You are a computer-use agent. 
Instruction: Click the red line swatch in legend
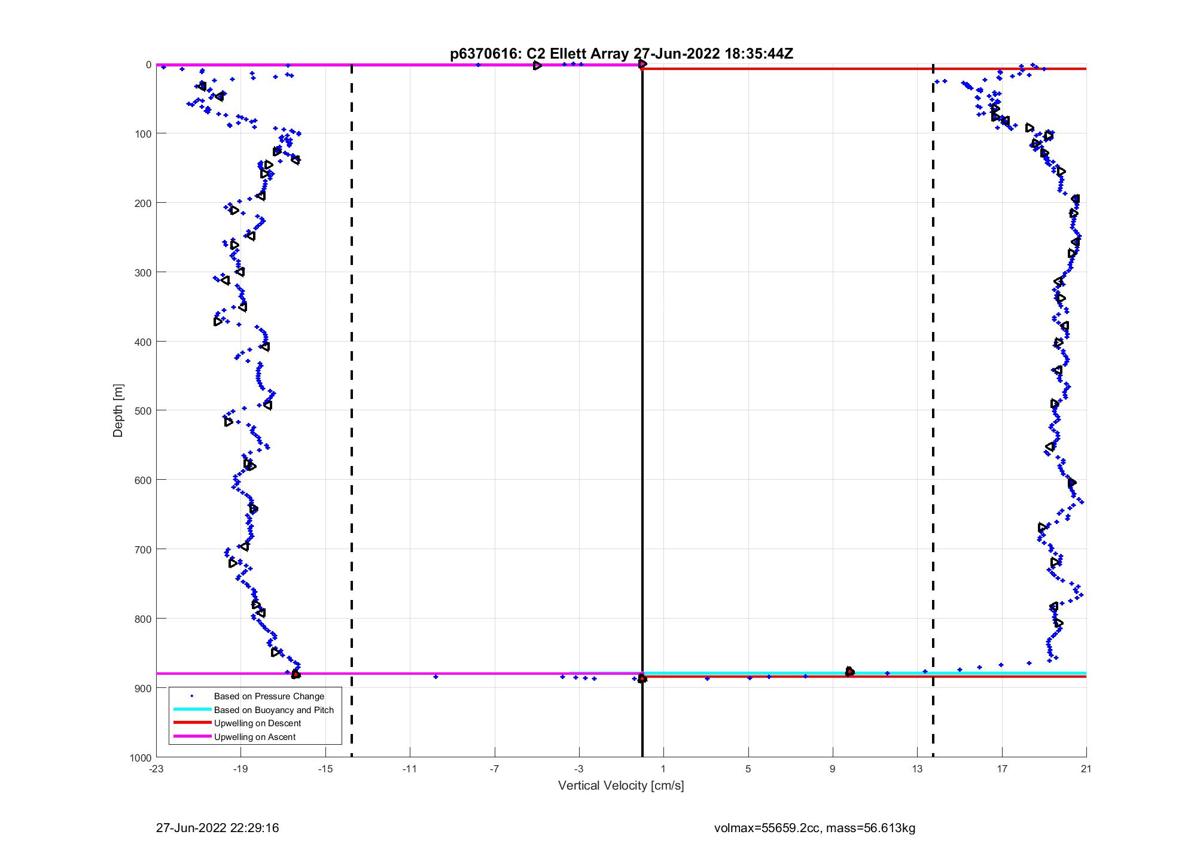pyautogui.click(x=191, y=723)
